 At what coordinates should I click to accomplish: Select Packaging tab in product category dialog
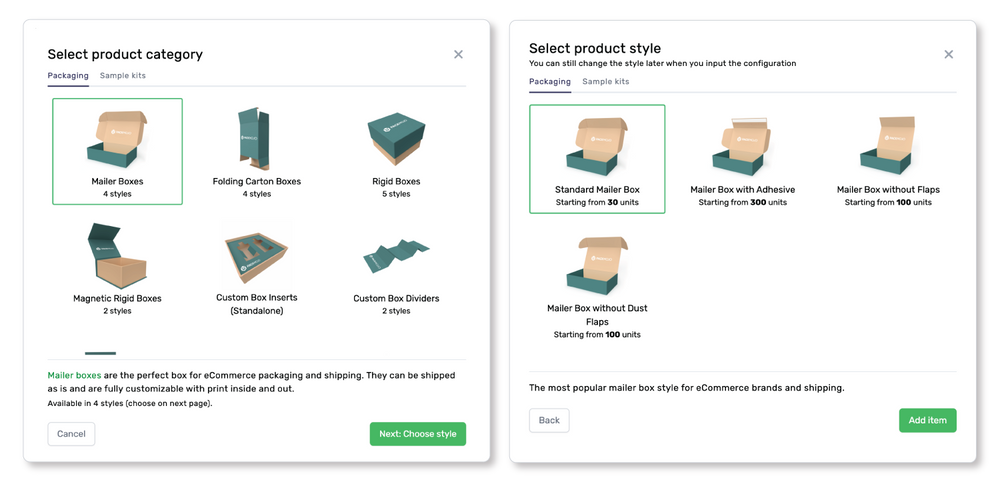coord(68,75)
